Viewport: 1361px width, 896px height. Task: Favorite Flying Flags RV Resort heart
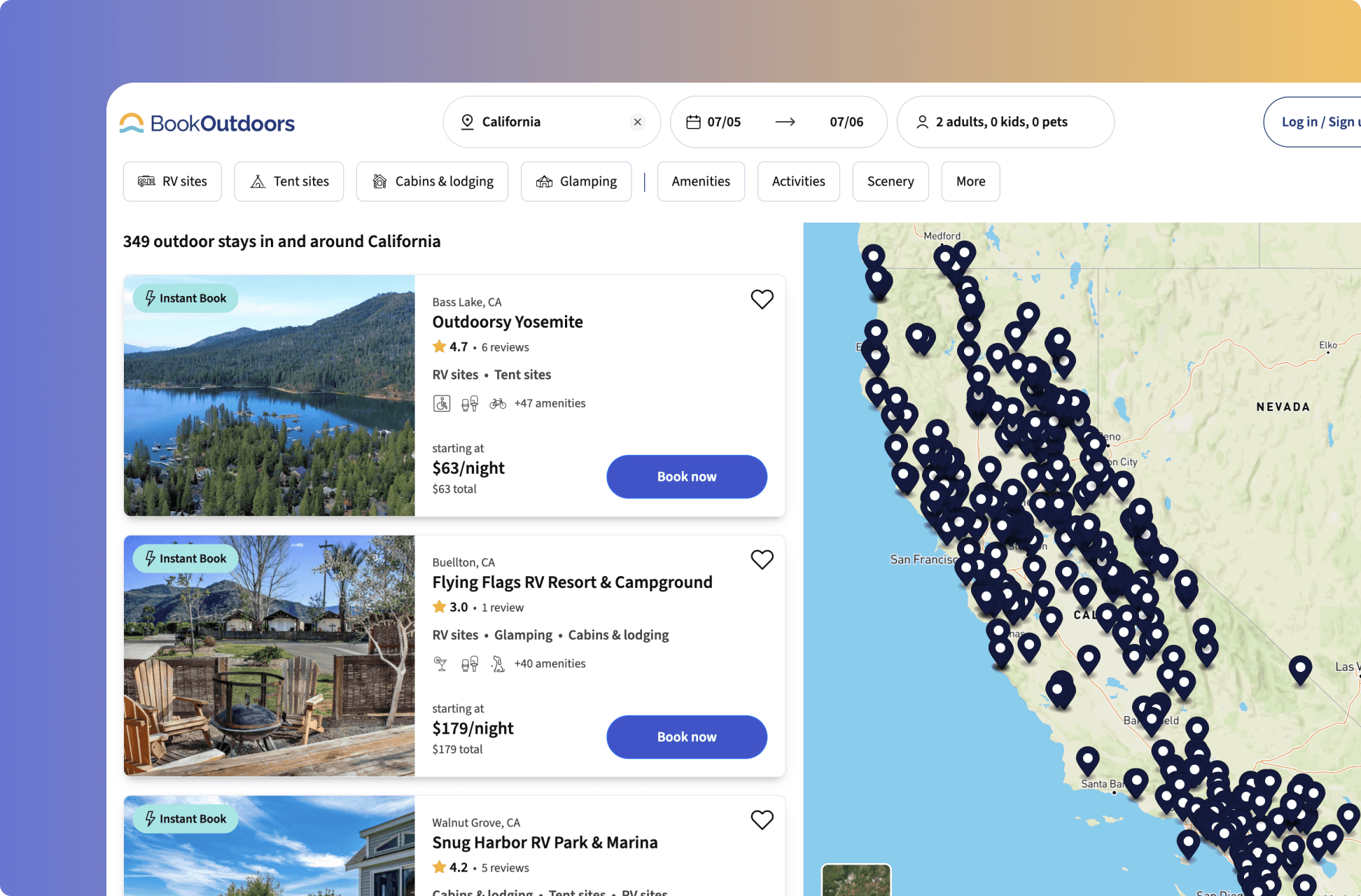[x=762, y=559]
